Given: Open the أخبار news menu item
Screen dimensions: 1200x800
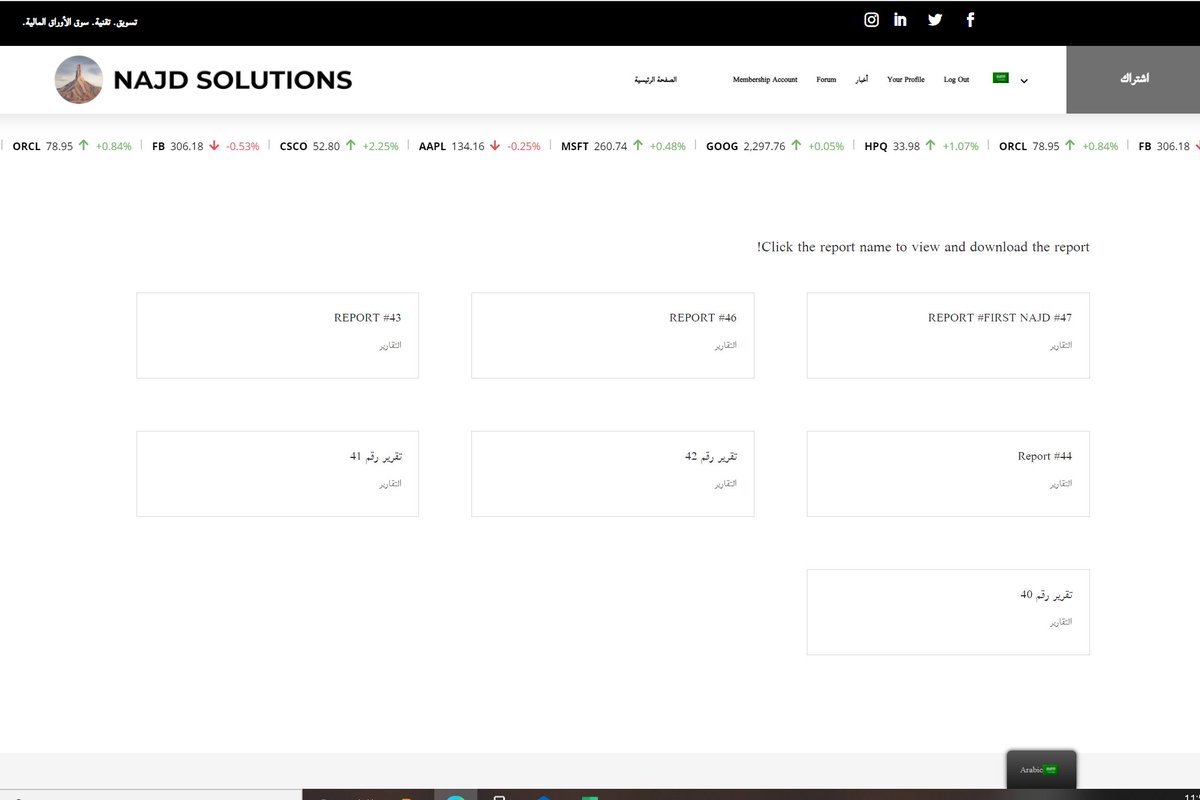Looking at the screenshot, I should tap(861, 79).
